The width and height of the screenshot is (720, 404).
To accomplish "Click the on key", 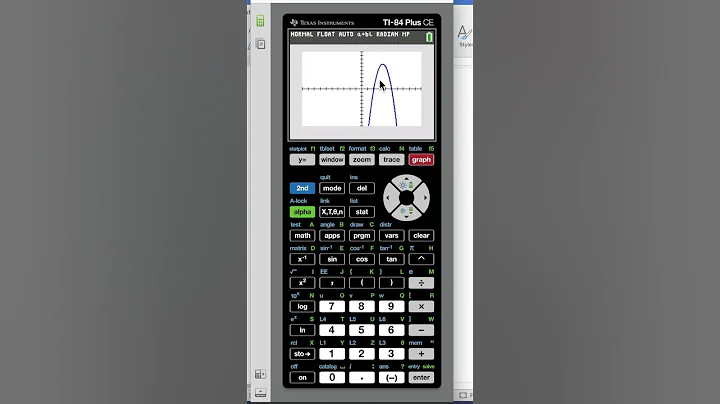I will click(x=302, y=378).
